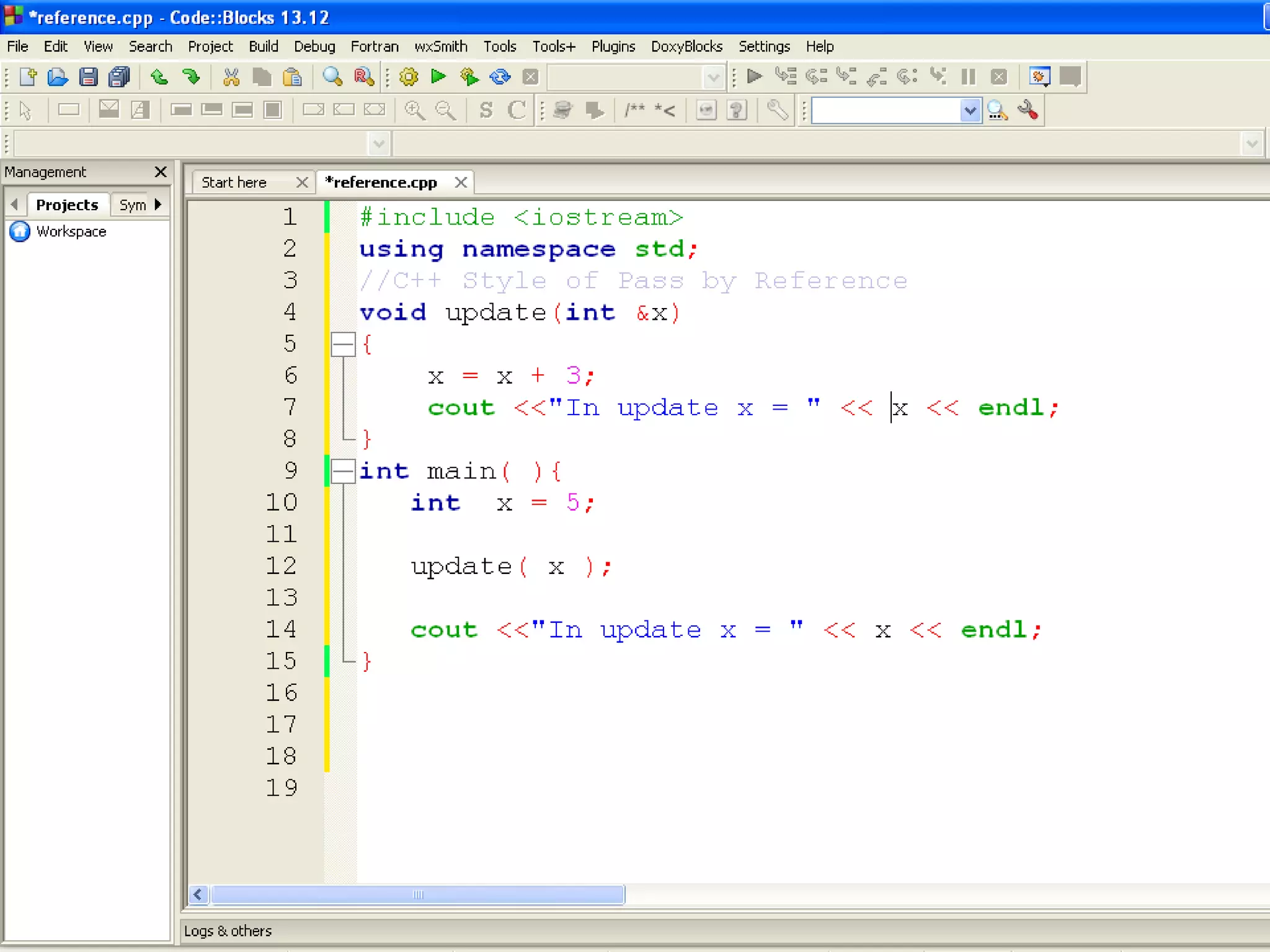
Task: Open the Build menu
Action: (263, 46)
